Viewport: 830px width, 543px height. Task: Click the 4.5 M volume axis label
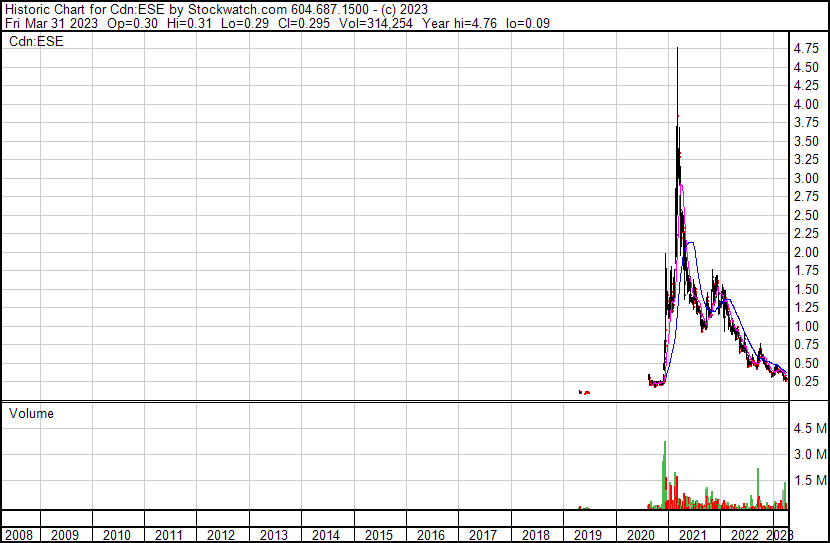point(809,428)
